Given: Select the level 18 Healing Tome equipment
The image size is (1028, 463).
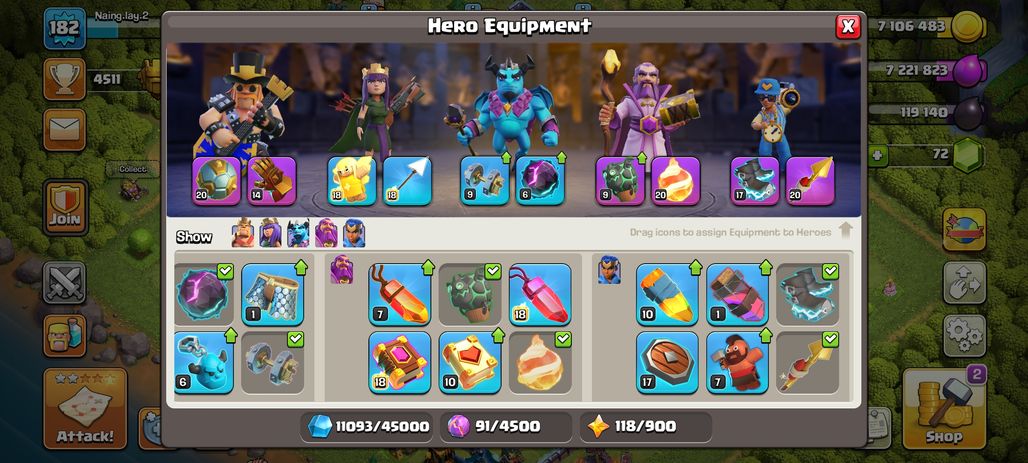Looking at the screenshot, I should 399,362.
